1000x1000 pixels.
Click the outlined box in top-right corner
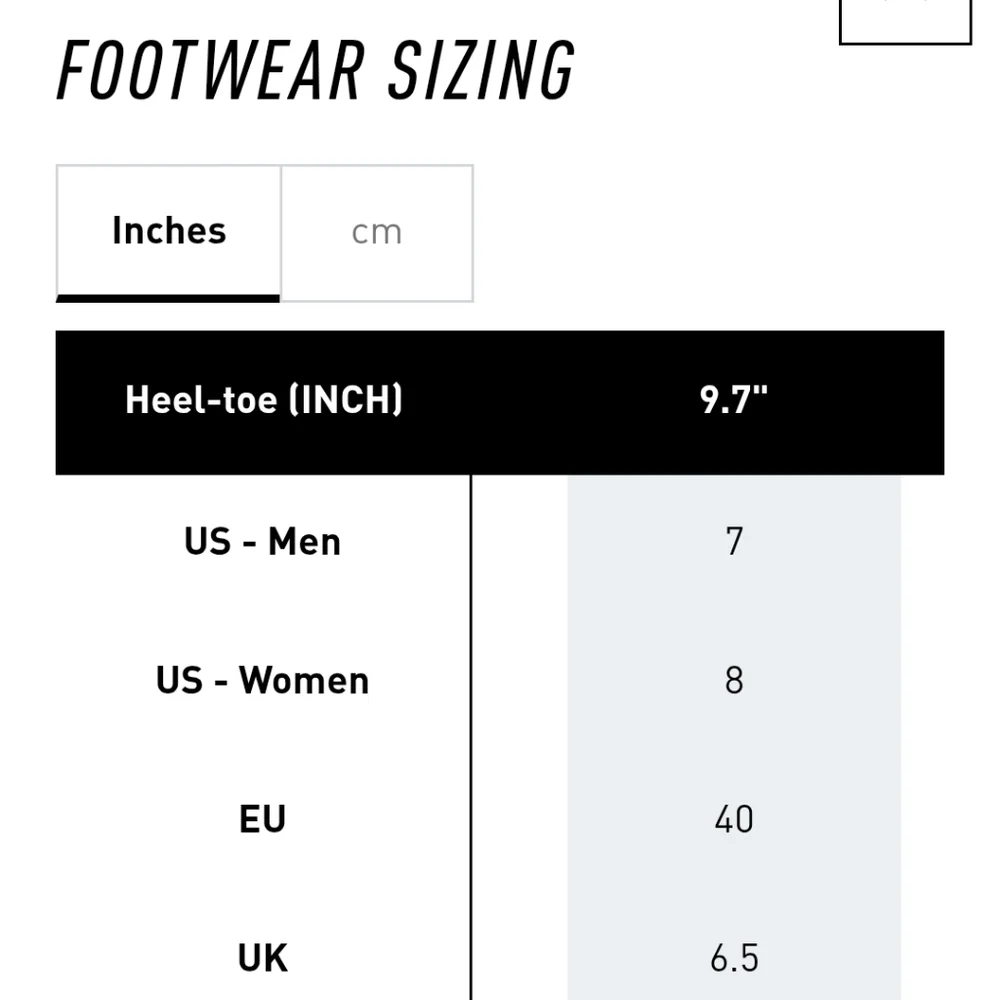904,22
